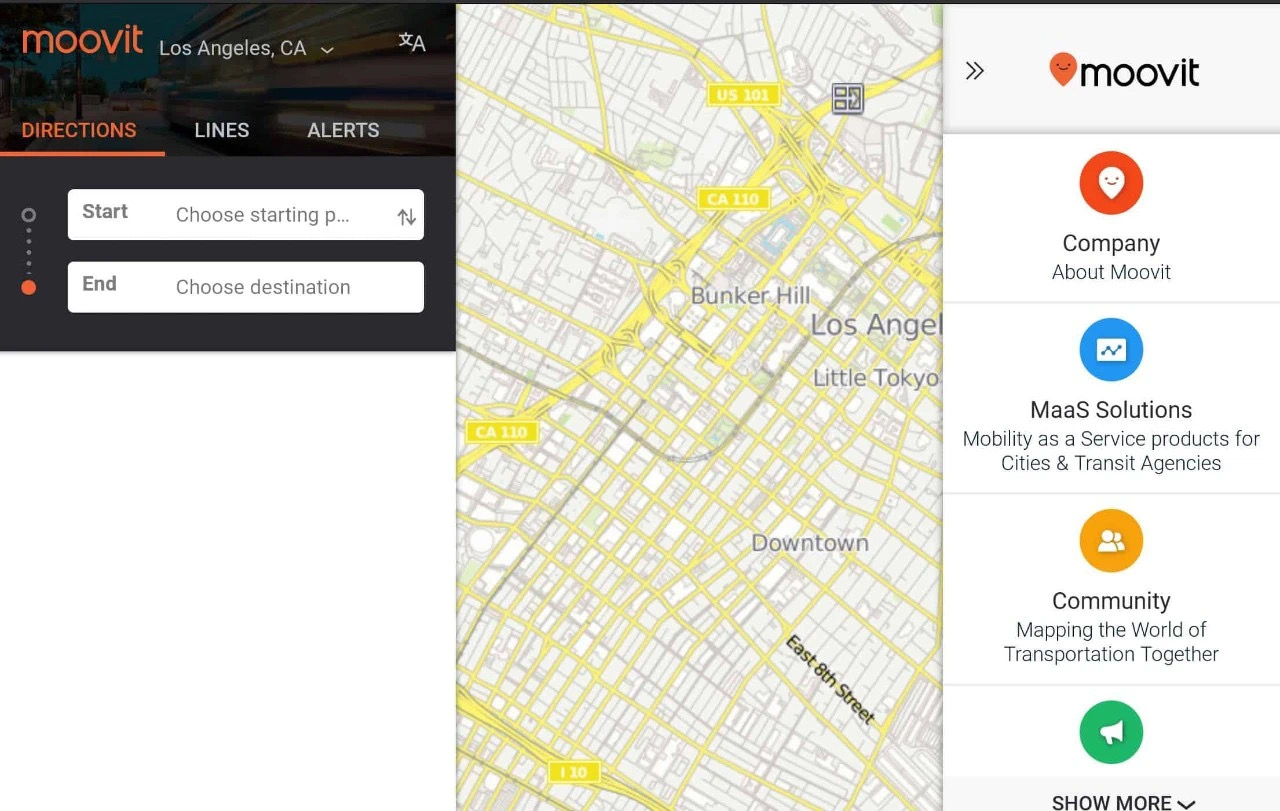The height and width of the screenshot is (811, 1280).
Task: Open the Company About Moovit link
Action: [1111, 257]
